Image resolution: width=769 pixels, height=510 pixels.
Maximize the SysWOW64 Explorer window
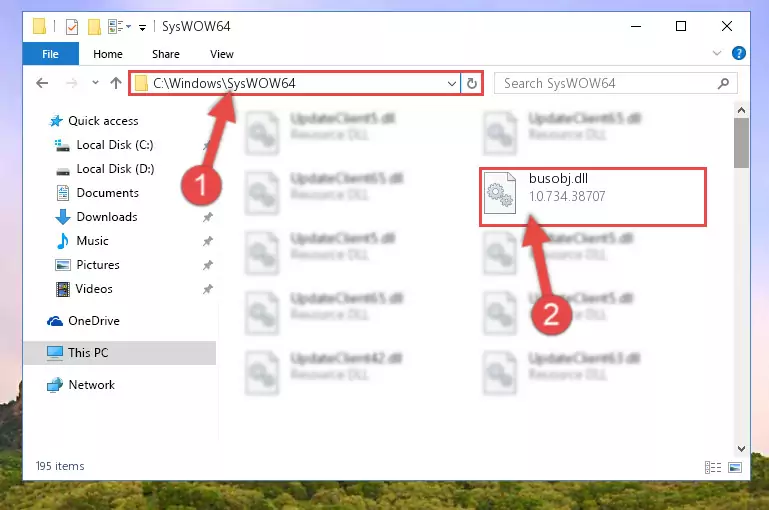pos(681,26)
